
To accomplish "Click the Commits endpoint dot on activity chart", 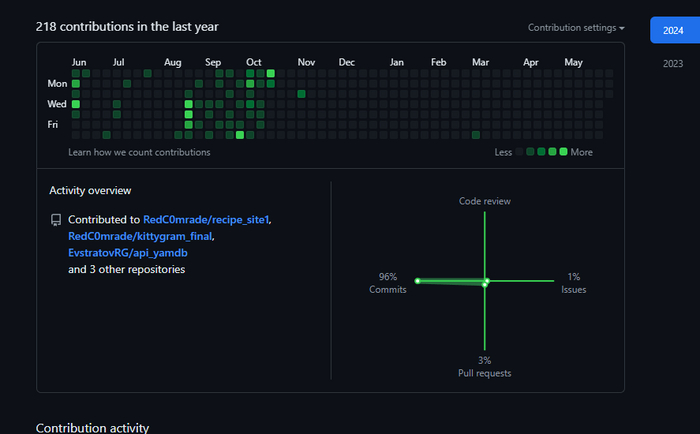I will click(x=418, y=281).
